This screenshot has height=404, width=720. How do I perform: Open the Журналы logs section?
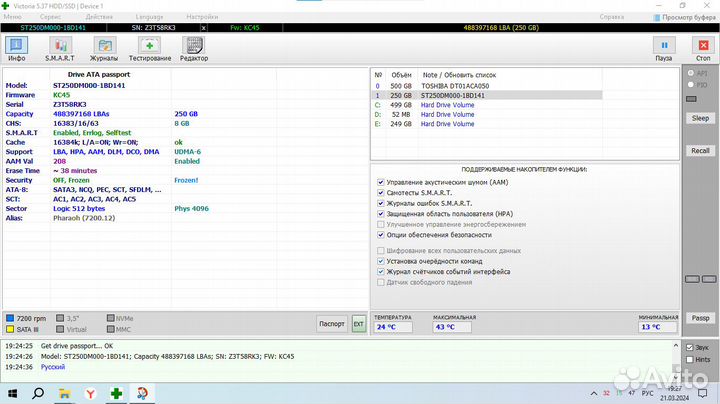(104, 49)
